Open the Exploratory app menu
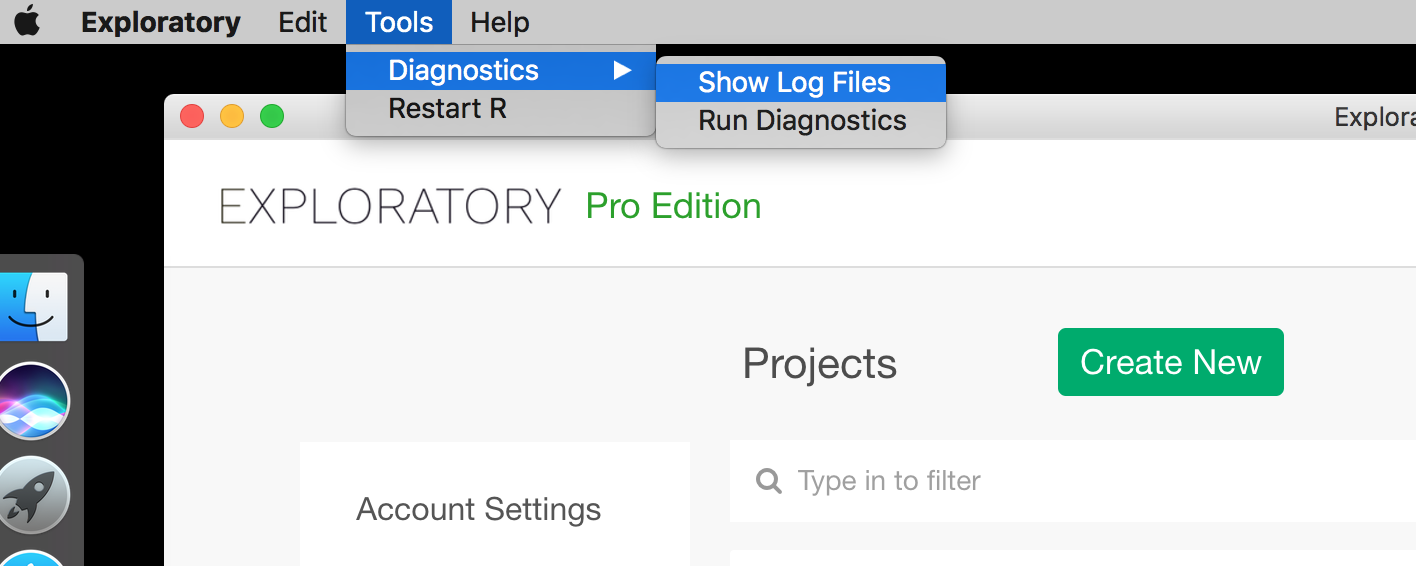 pos(160,22)
